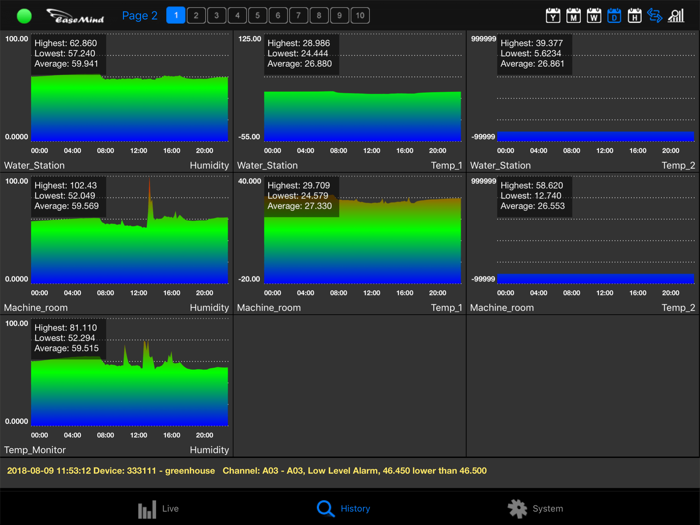The width and height of the screenshot is (700, 525).
Task: Go to page 3
Action: pyautogui.click(x=217, y=16)
